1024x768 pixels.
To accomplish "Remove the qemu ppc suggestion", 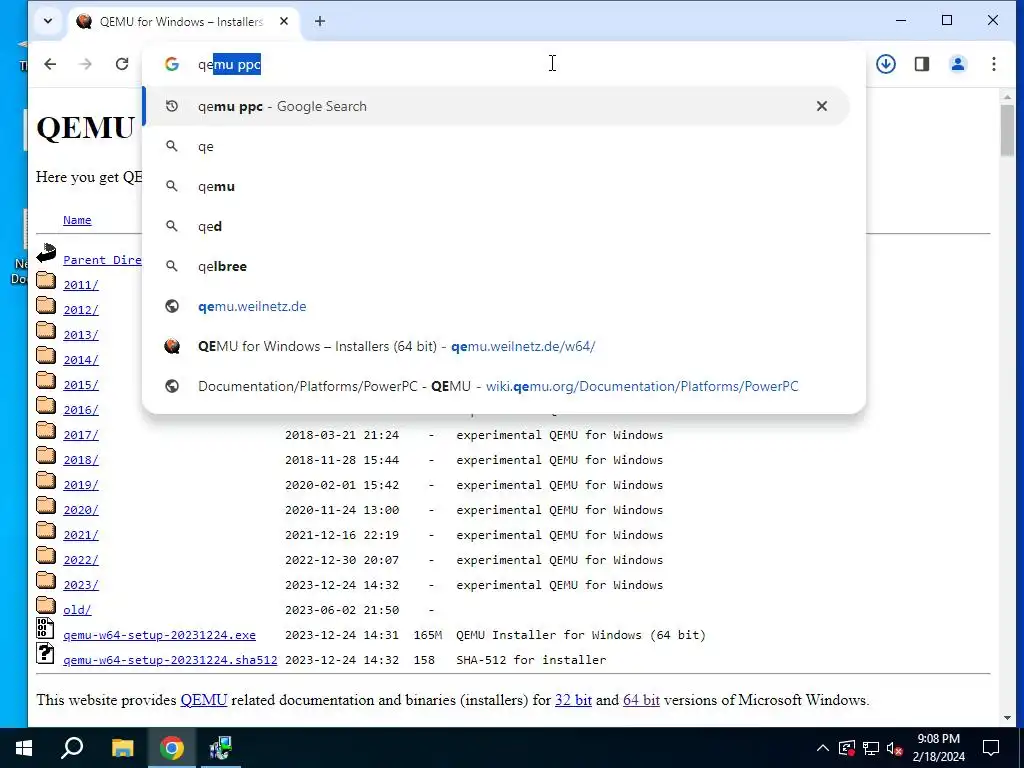I will (x=822, y=106).
